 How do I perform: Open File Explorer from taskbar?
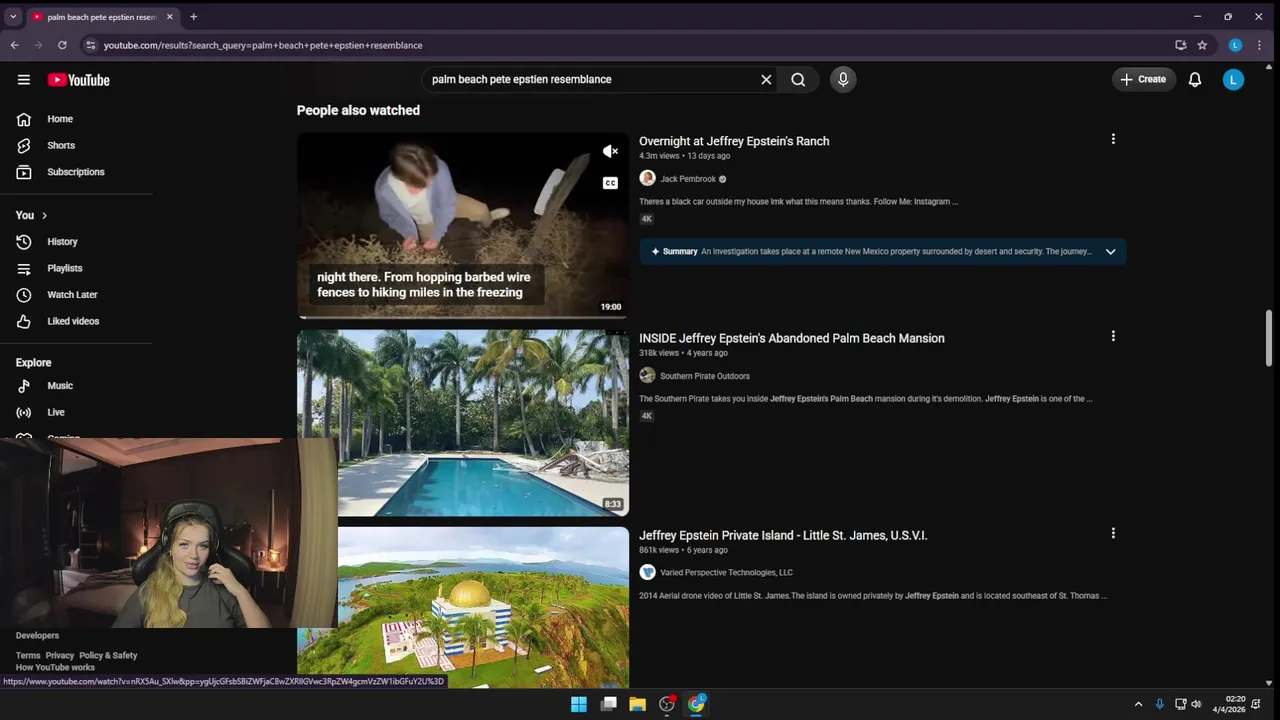(637, 705)
